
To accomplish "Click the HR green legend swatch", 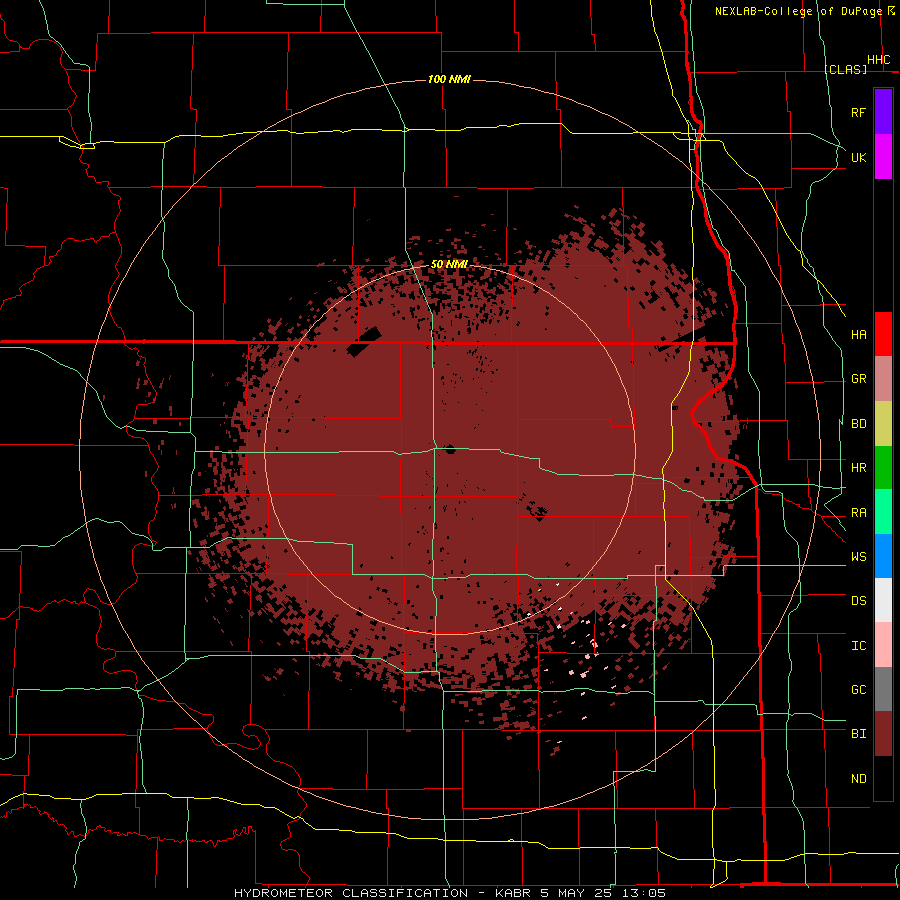I will click(x=883, y=468).
